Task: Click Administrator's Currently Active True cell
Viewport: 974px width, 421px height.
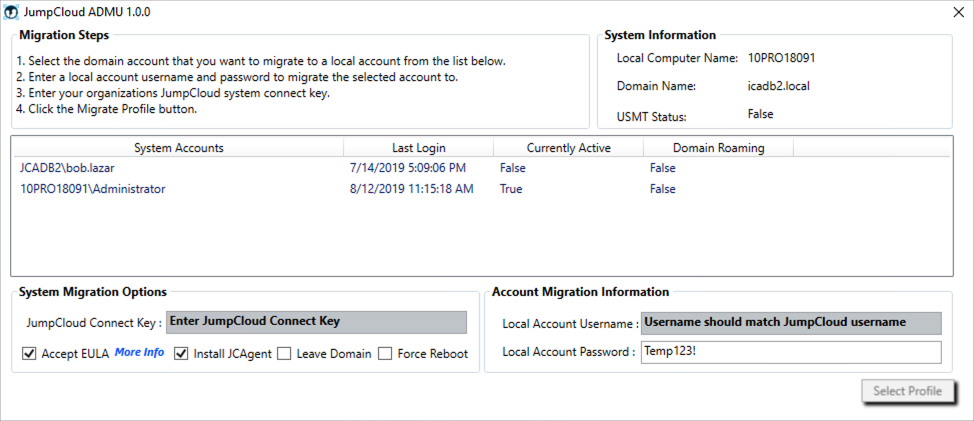Action: tap(511, 189)
